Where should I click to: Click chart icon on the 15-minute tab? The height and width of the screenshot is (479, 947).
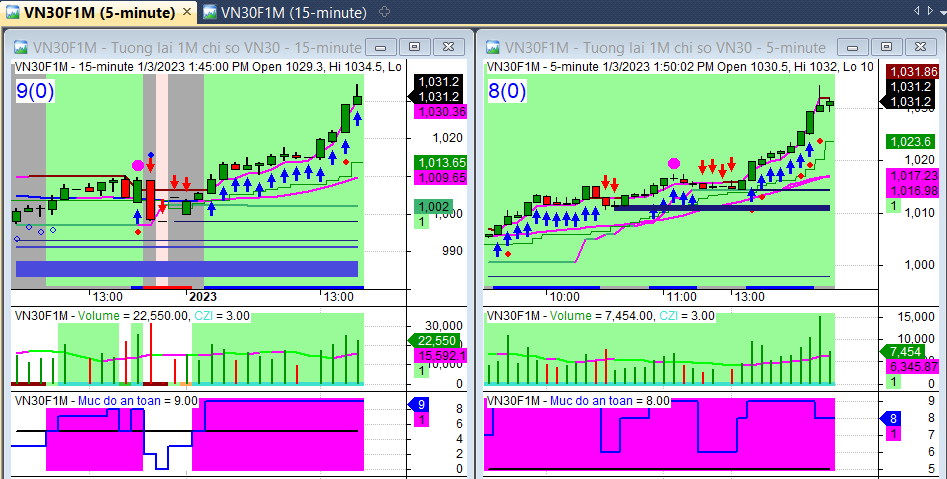click(210, 12)
